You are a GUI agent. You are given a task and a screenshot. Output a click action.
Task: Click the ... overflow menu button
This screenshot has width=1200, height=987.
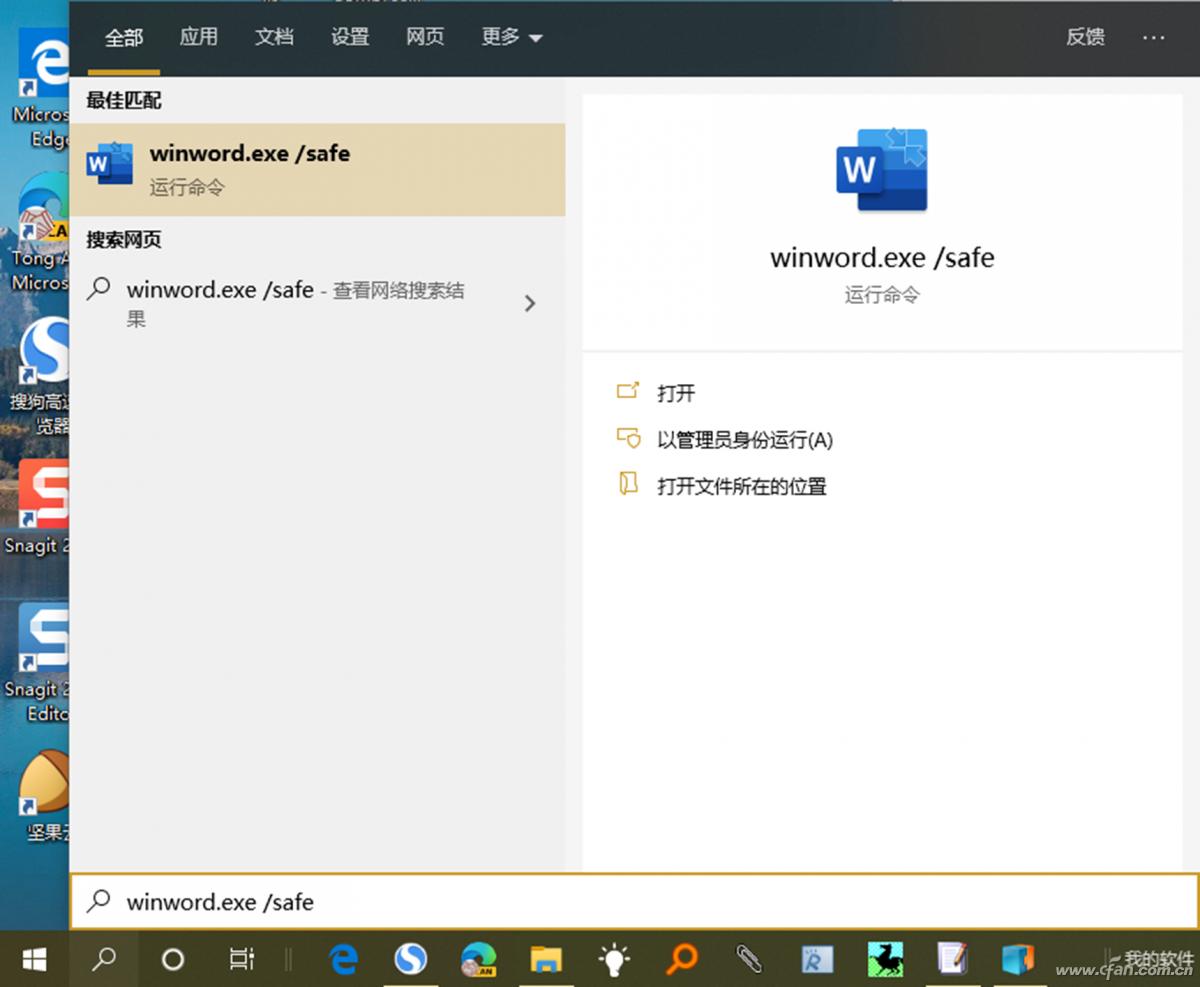(x=1154, y=37)
